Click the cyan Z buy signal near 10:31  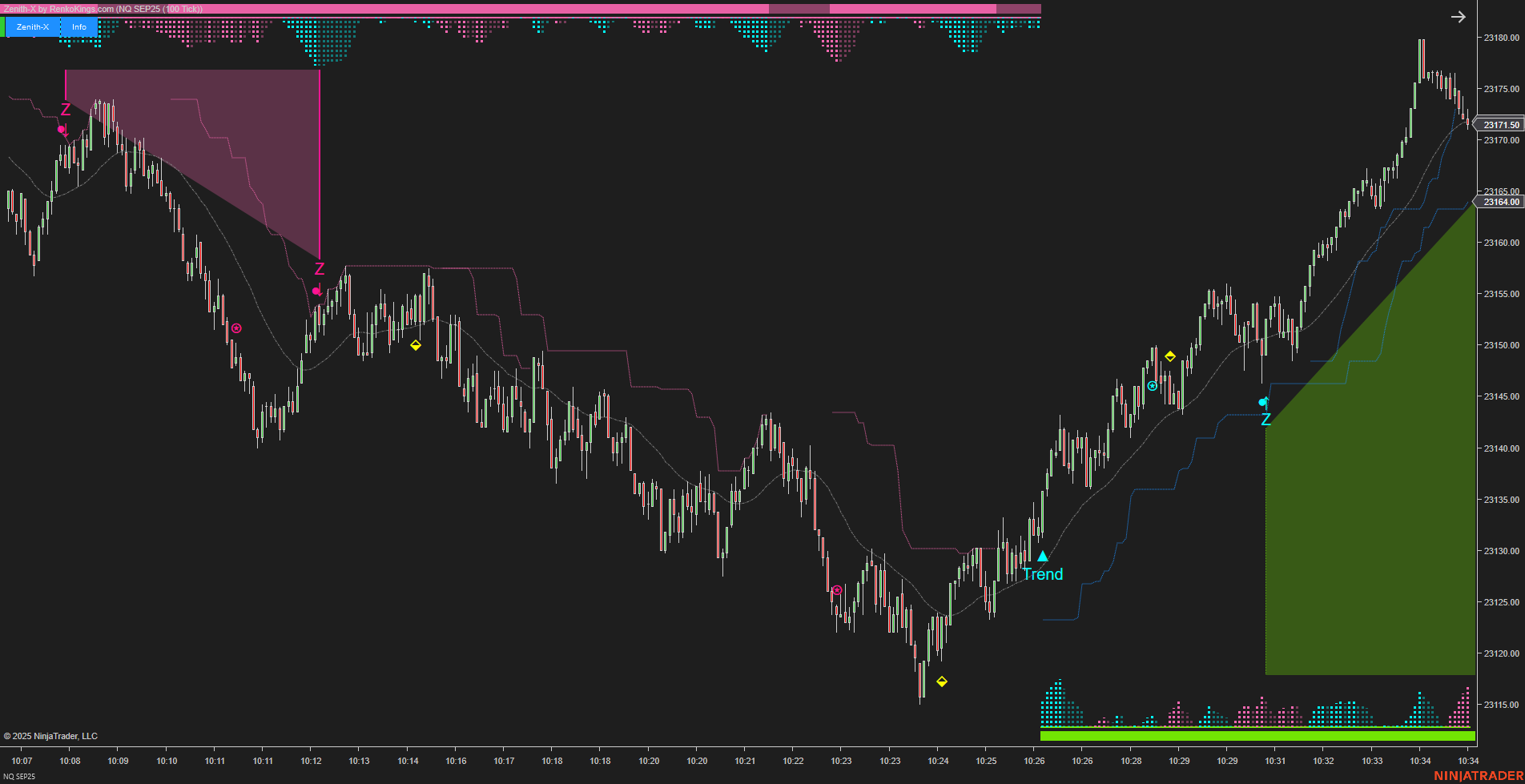pyautogui.click(x=1266, y=419)
